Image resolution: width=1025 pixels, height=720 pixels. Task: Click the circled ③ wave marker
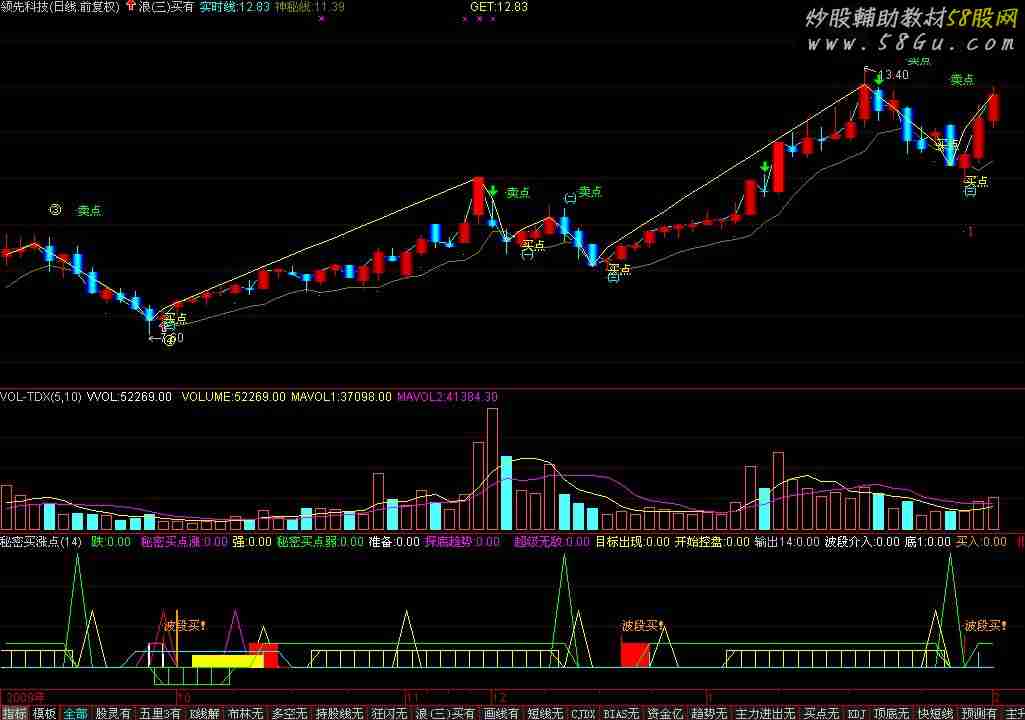[55, 210]
